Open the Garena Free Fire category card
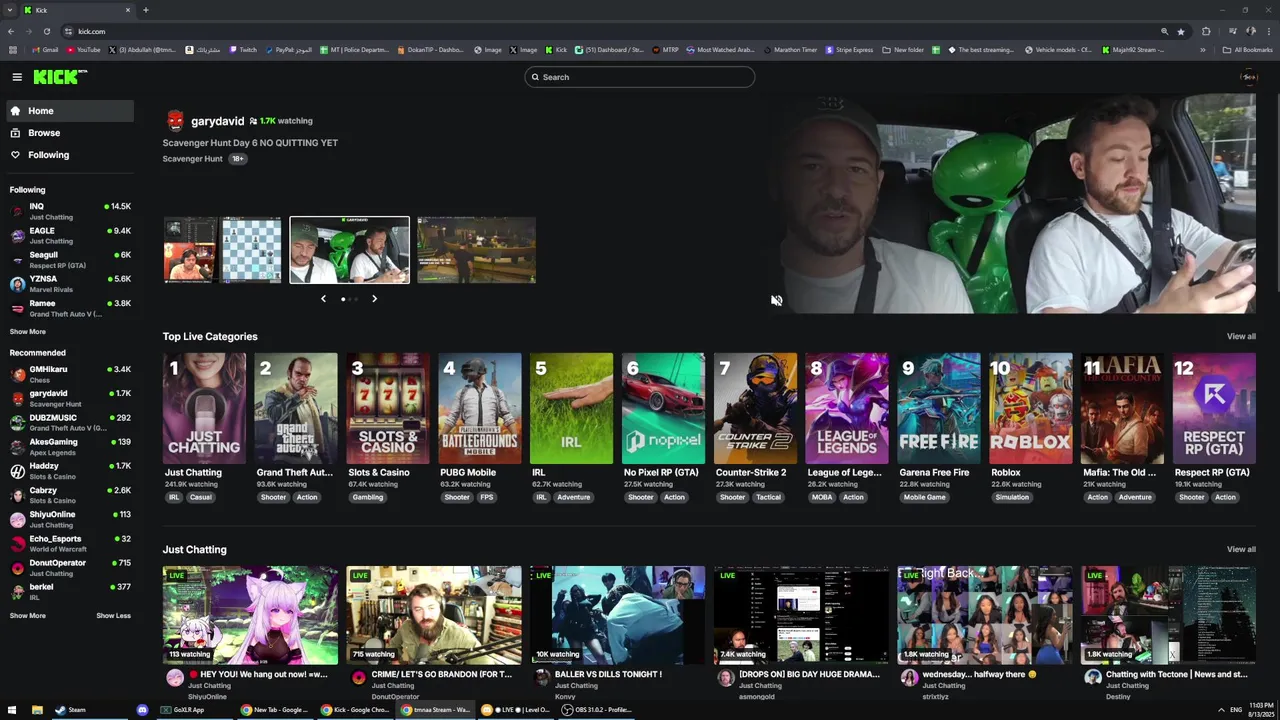The image size is (1280, 720). click(x=939, y=408)
